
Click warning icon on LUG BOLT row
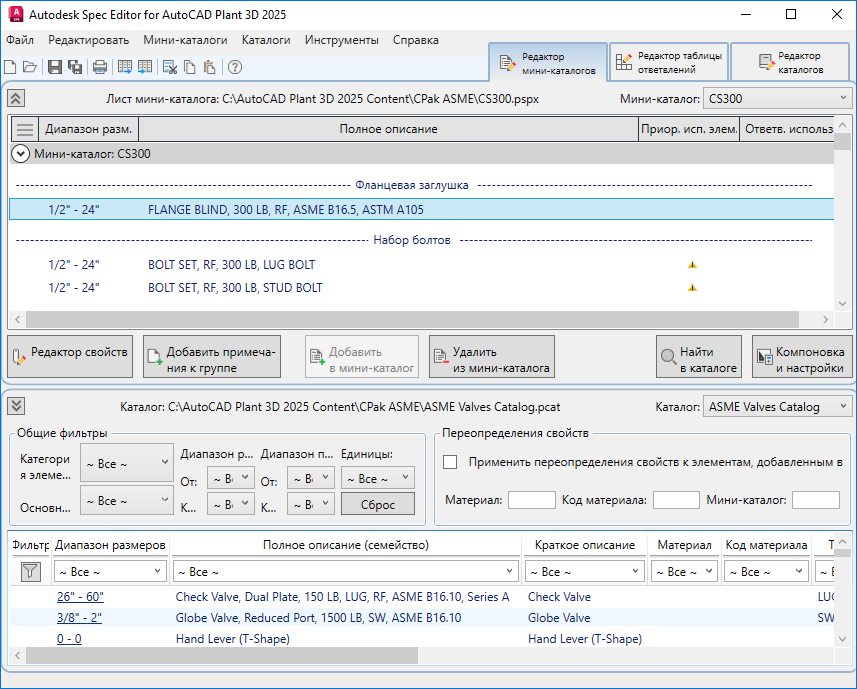click(692, 265)
